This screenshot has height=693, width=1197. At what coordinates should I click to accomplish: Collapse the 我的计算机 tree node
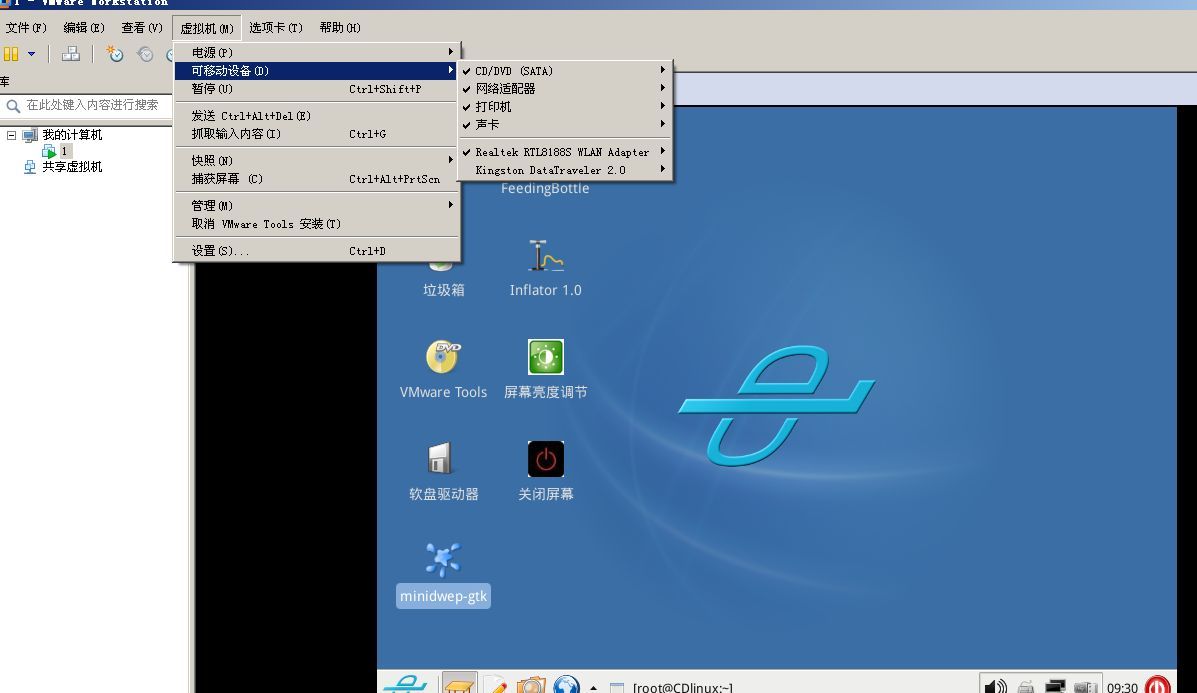11,135
